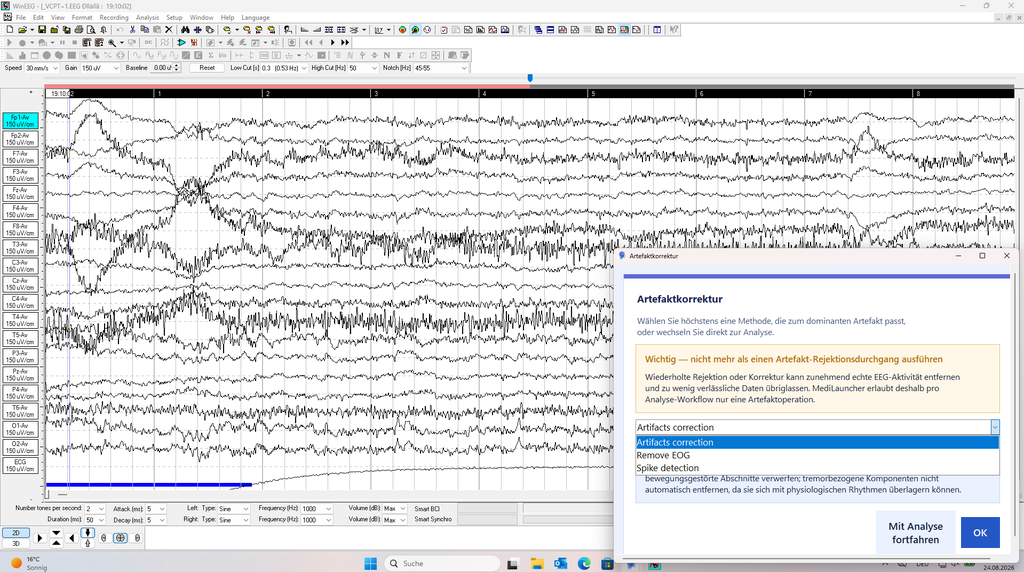
Task: Click the DC toolbar icon
Action: click(148, 42)
